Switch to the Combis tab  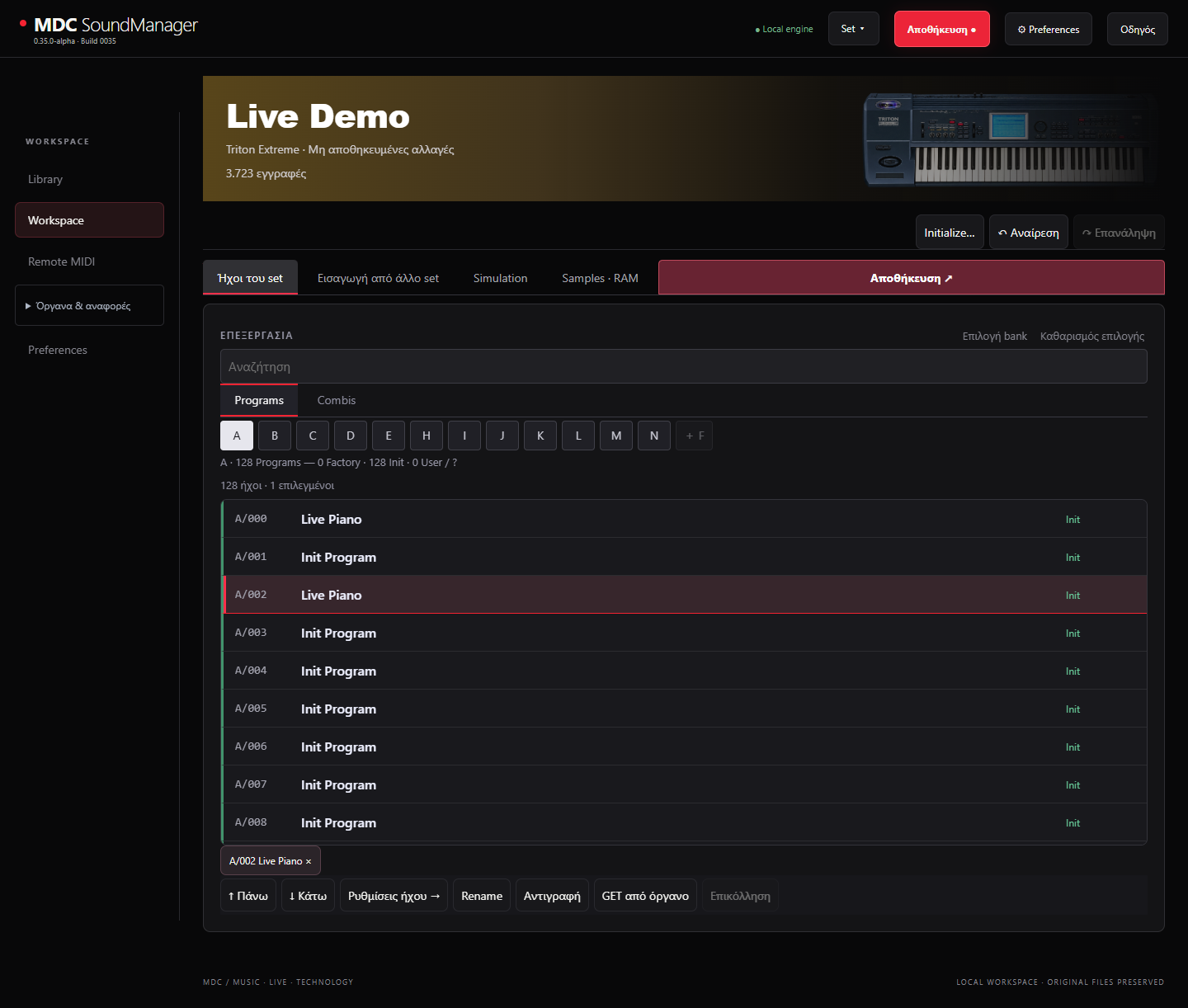click(337, 400)
